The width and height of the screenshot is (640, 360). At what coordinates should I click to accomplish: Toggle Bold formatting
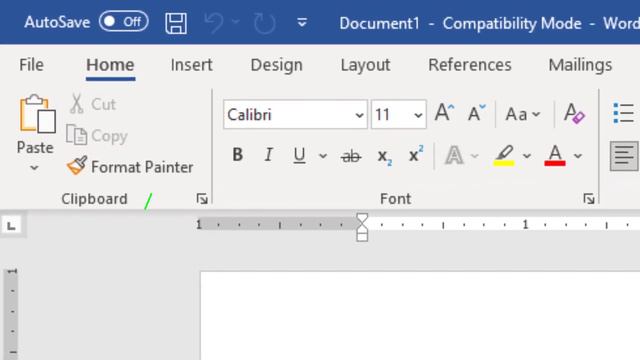[x=238, y=155]
